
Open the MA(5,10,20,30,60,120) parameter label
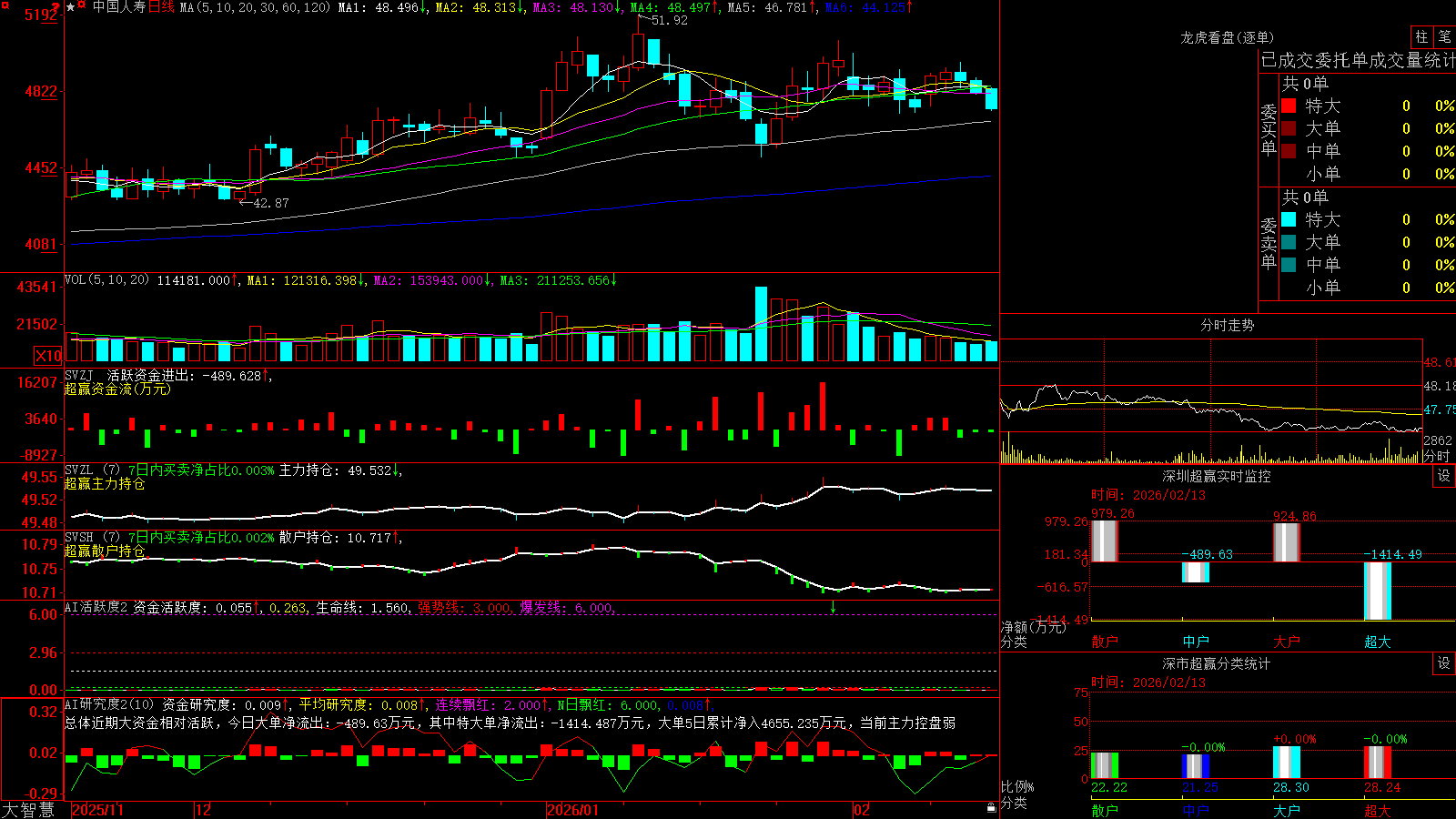pyautogui.click(x=256, y=7)
